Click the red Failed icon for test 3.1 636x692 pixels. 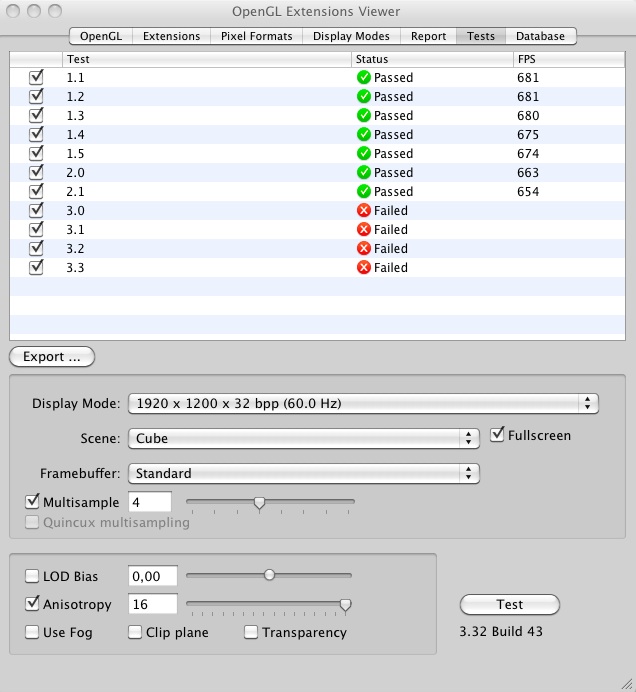[364, 229]
